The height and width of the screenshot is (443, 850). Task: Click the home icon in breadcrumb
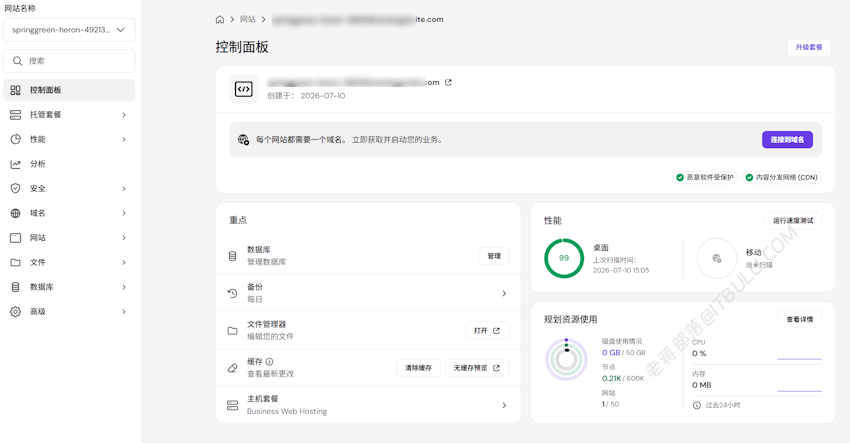coord(220,20)
